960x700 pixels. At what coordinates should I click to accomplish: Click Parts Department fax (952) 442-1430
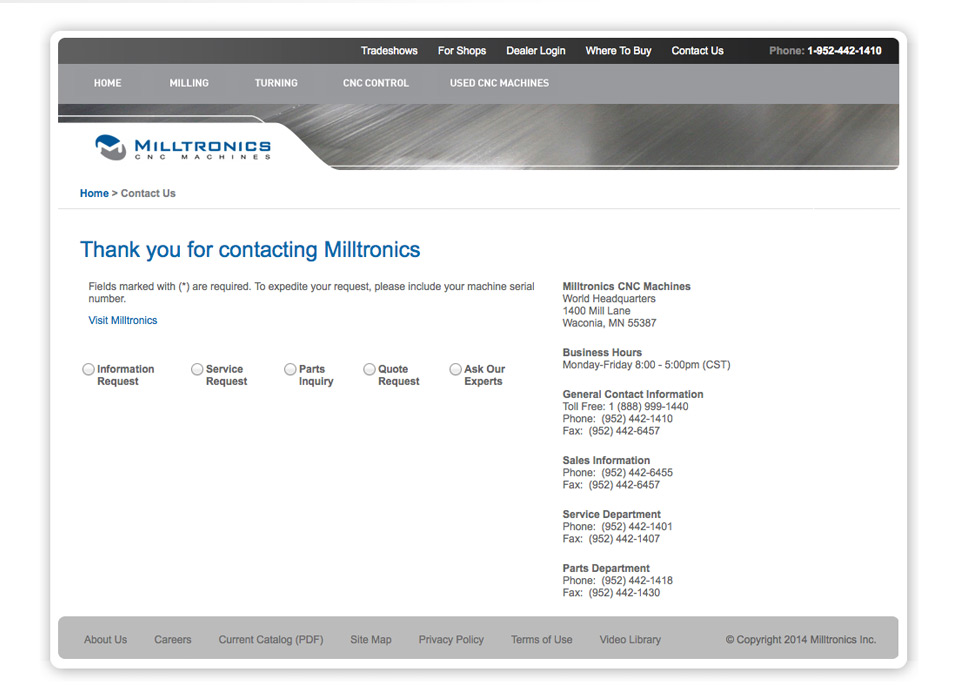point(624,593)
